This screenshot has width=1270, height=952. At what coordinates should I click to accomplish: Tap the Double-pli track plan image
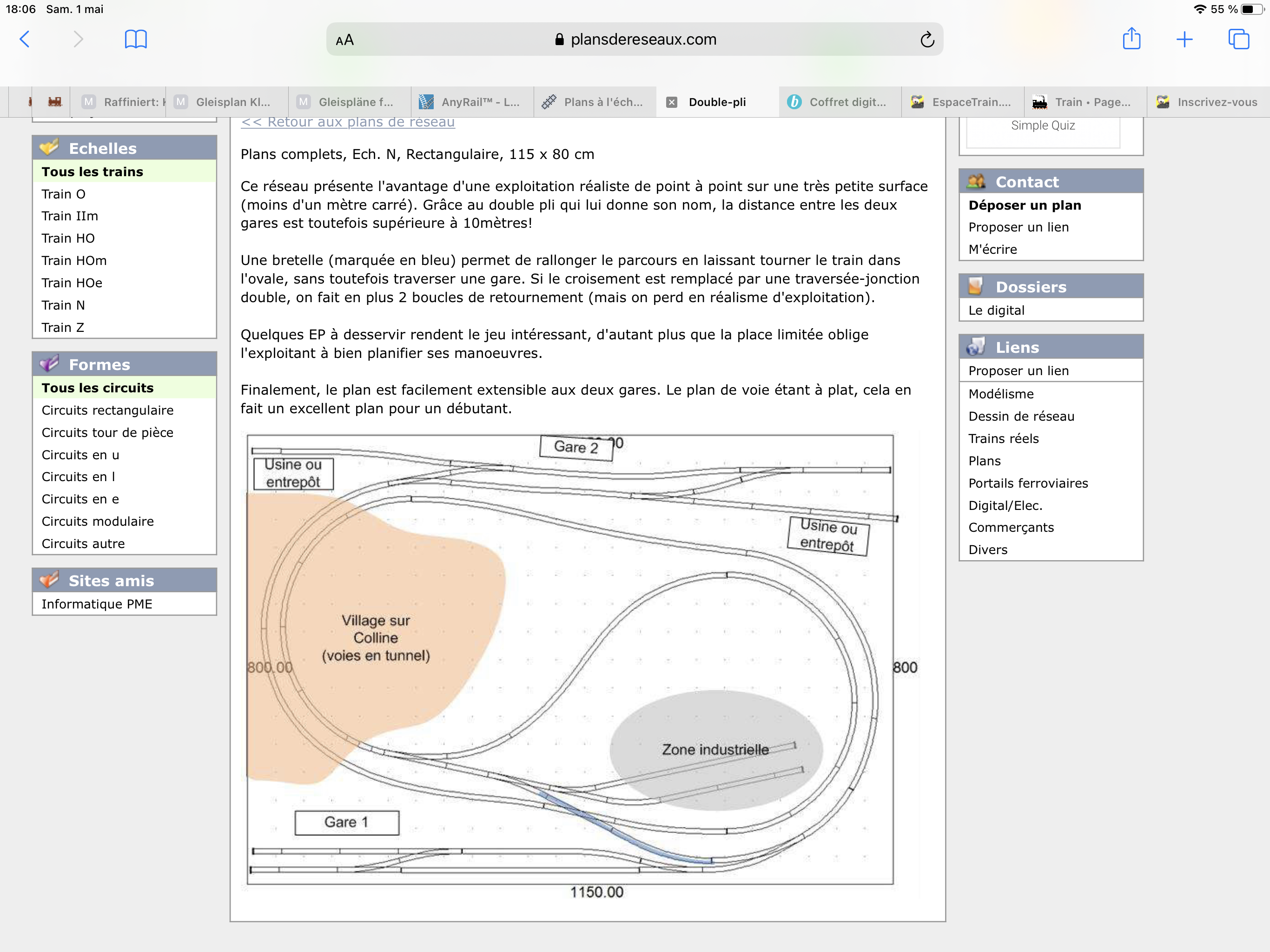tap(580, 666)
